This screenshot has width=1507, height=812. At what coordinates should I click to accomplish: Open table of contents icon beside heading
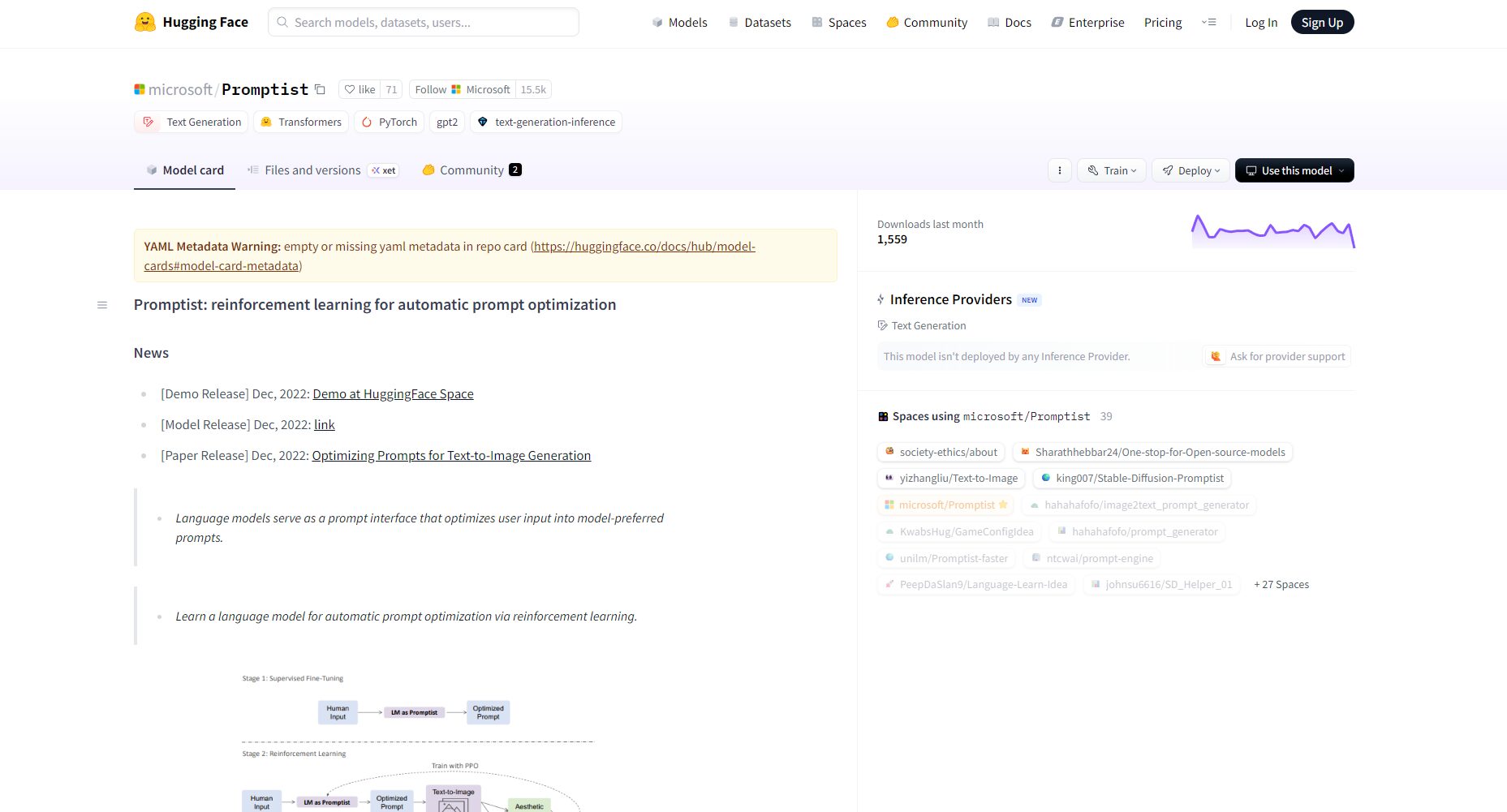102,305
